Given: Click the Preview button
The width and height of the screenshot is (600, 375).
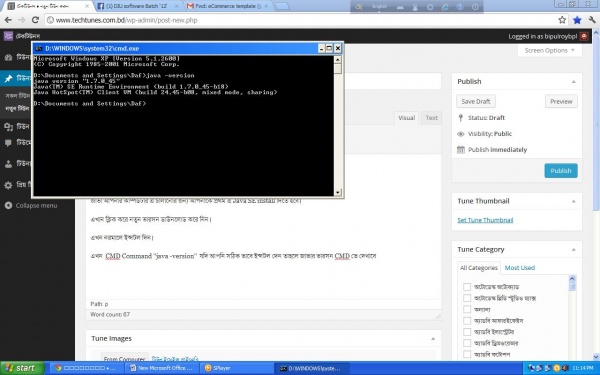Looking at the screenshot, I should pyautogui.click(x=561, y=101).
